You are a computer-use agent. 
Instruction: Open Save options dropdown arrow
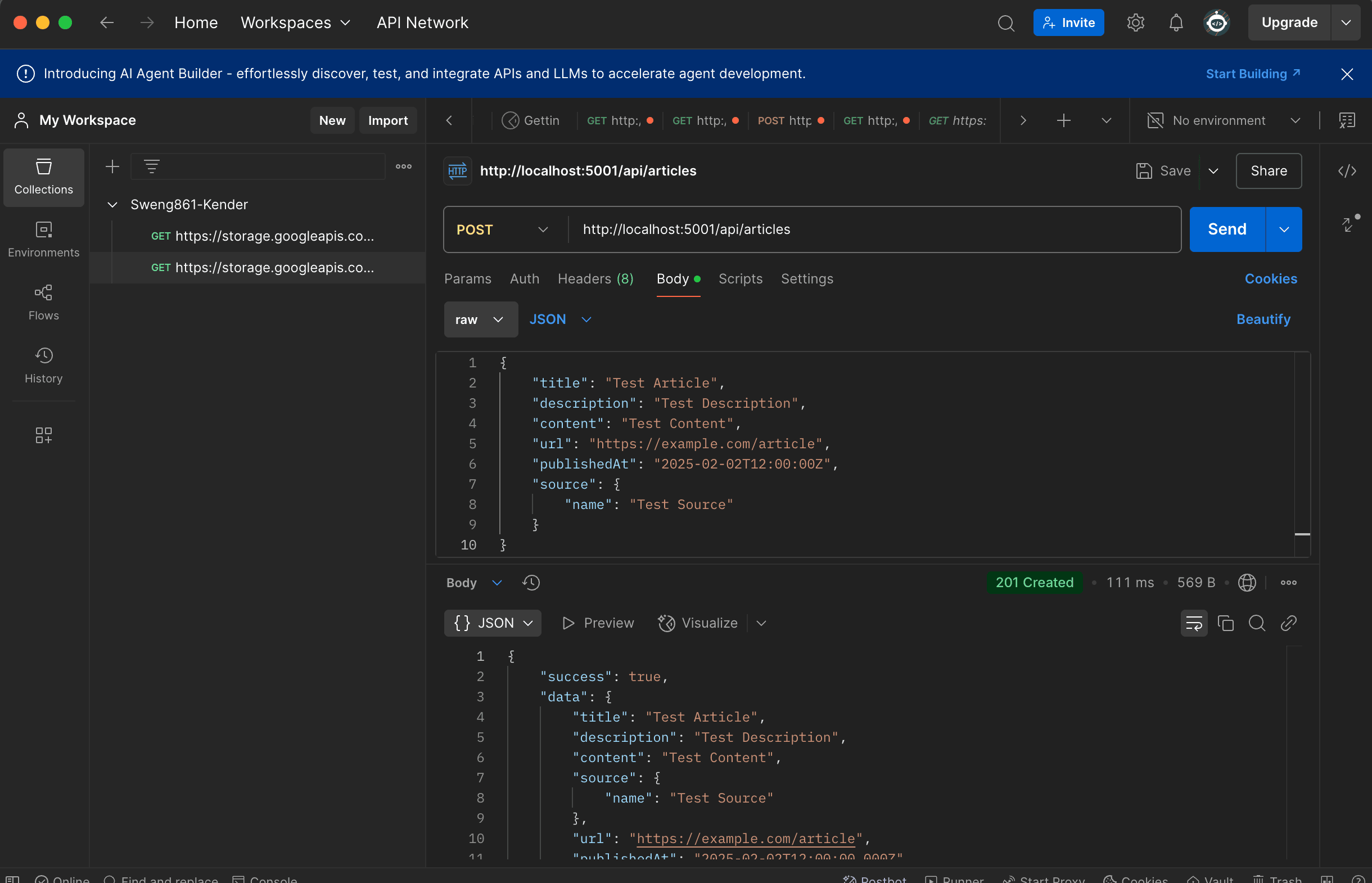point(1213,171)
